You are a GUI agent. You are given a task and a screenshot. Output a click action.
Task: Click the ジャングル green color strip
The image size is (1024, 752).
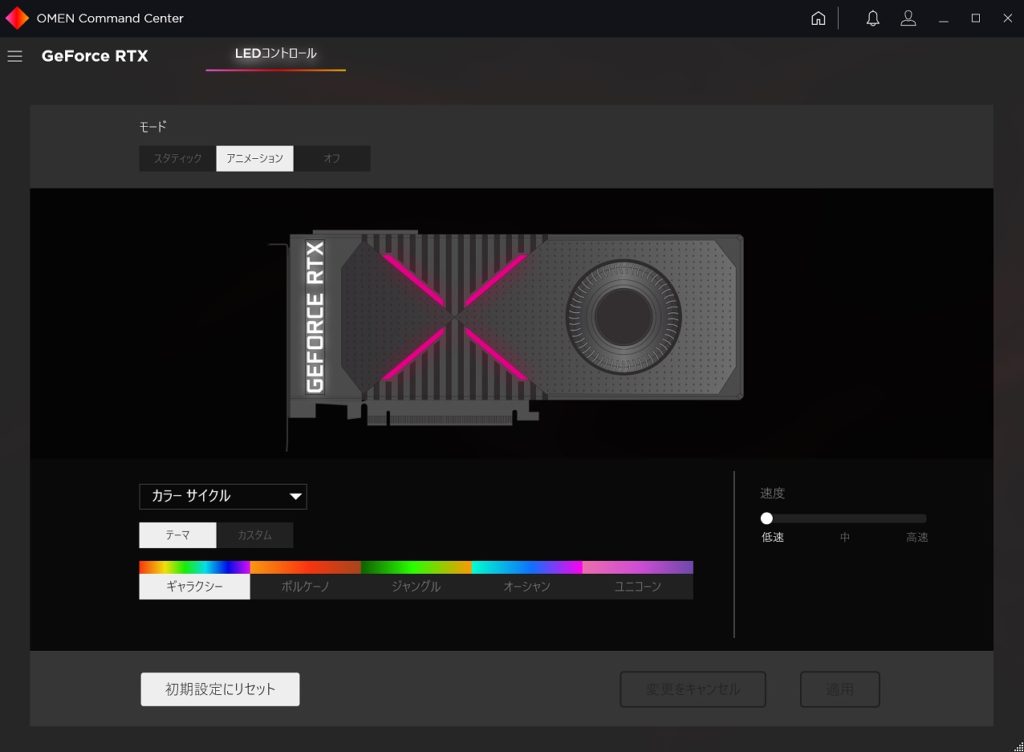click(416, 567)
